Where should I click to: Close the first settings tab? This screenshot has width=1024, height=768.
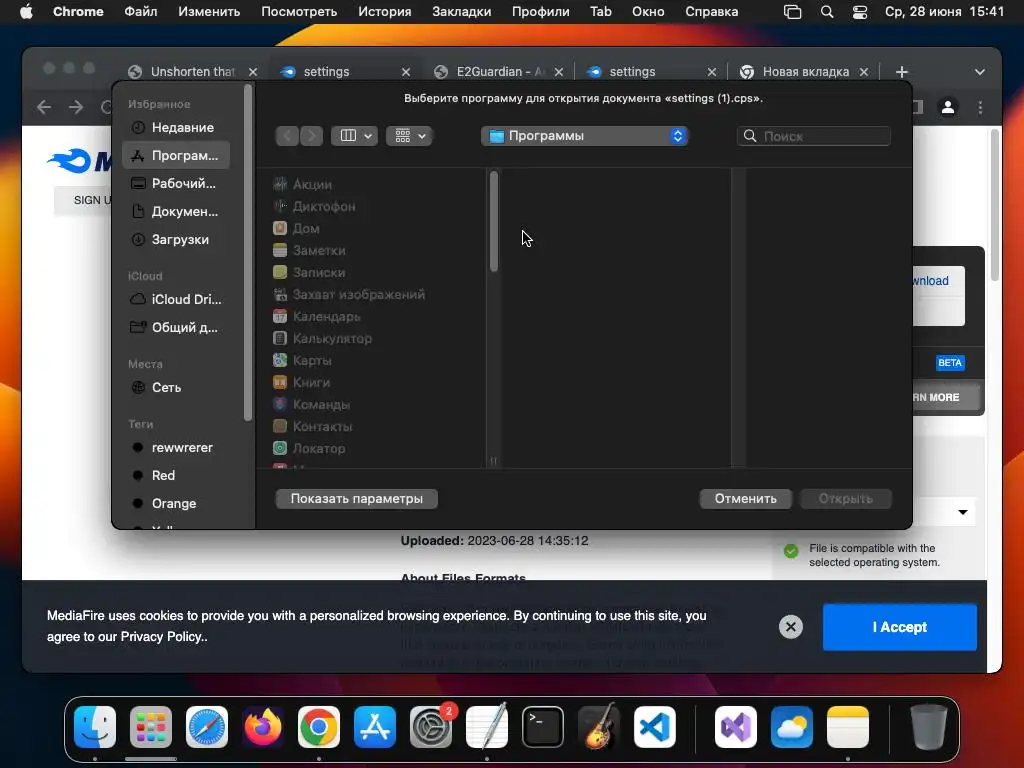click(406, 72)
